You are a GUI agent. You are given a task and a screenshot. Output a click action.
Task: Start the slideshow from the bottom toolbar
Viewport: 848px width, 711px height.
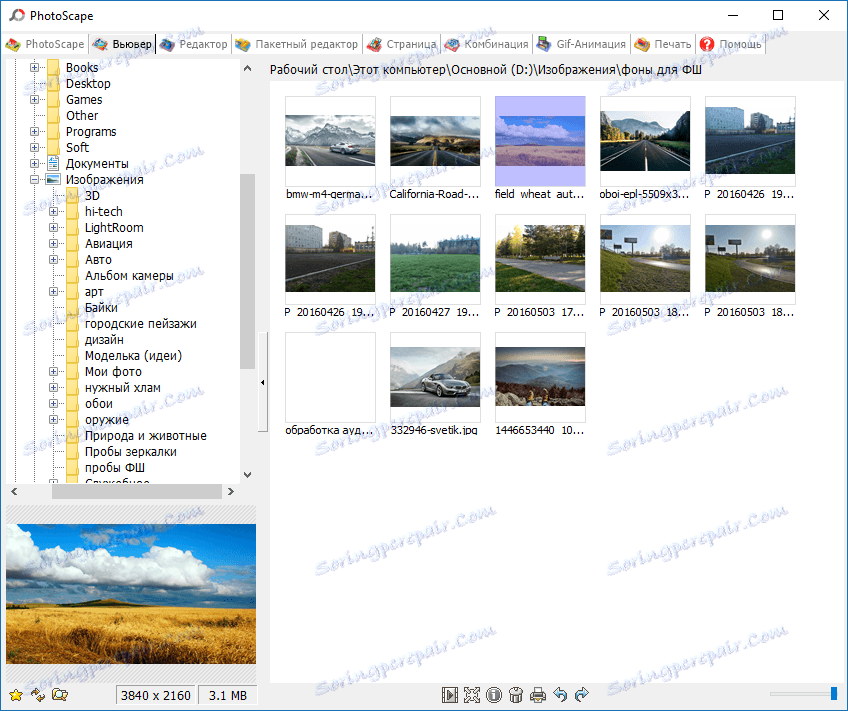448,695
